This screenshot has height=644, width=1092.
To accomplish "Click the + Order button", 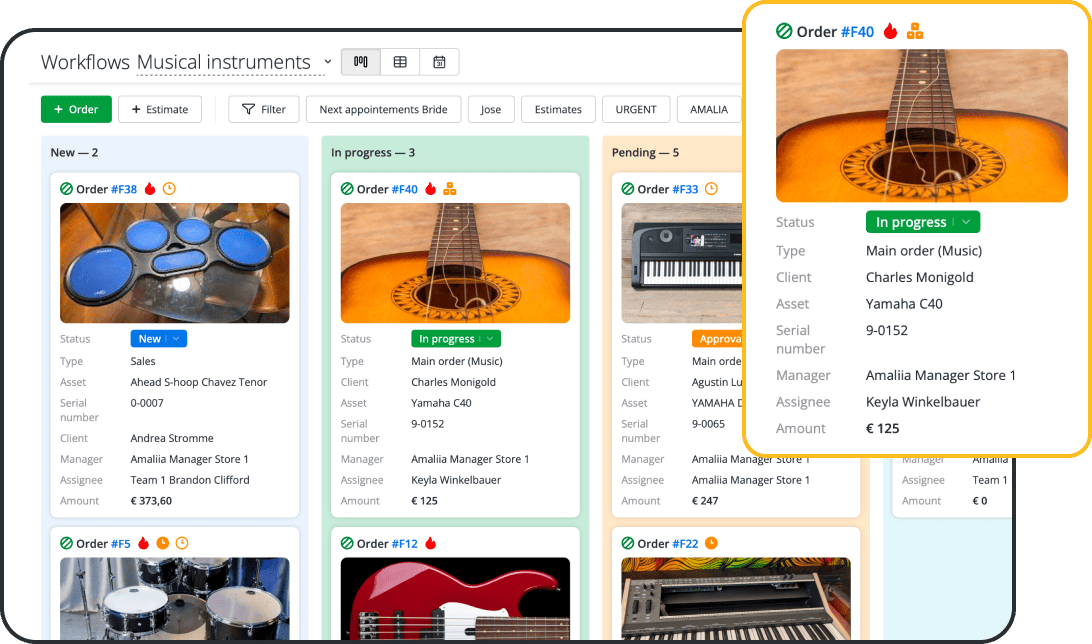I will click(x=76, y=109).
